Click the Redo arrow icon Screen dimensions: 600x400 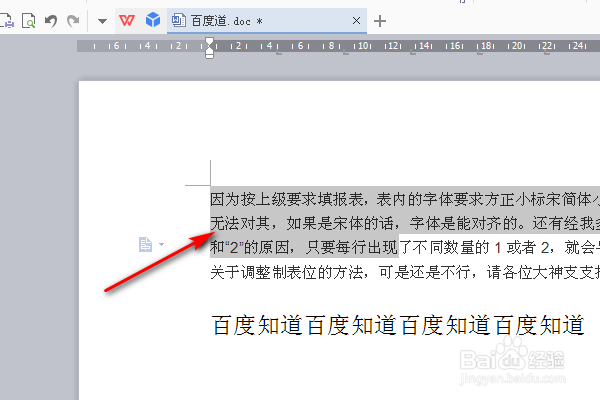(73, 21)
